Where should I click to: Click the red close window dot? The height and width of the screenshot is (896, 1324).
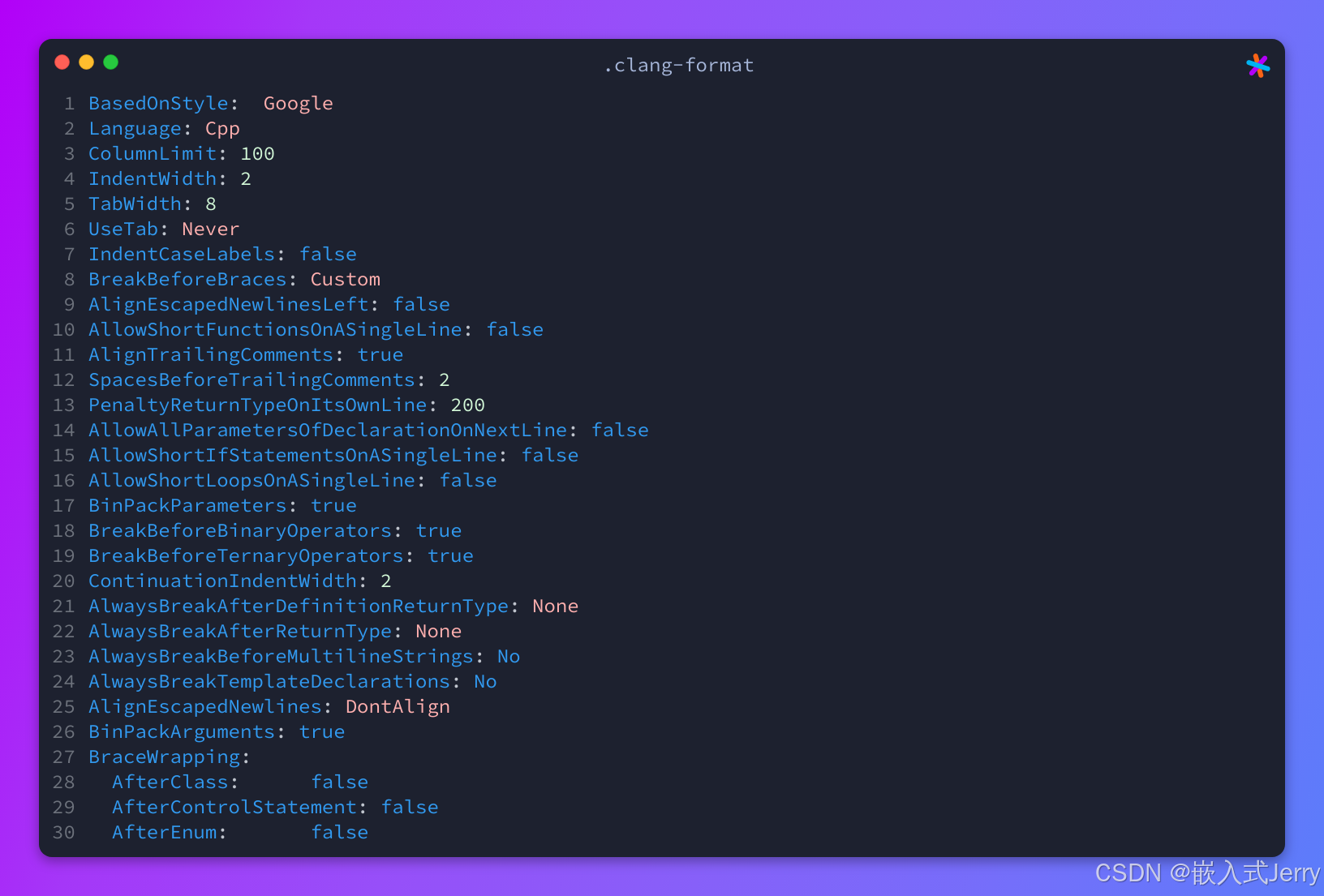62,62
